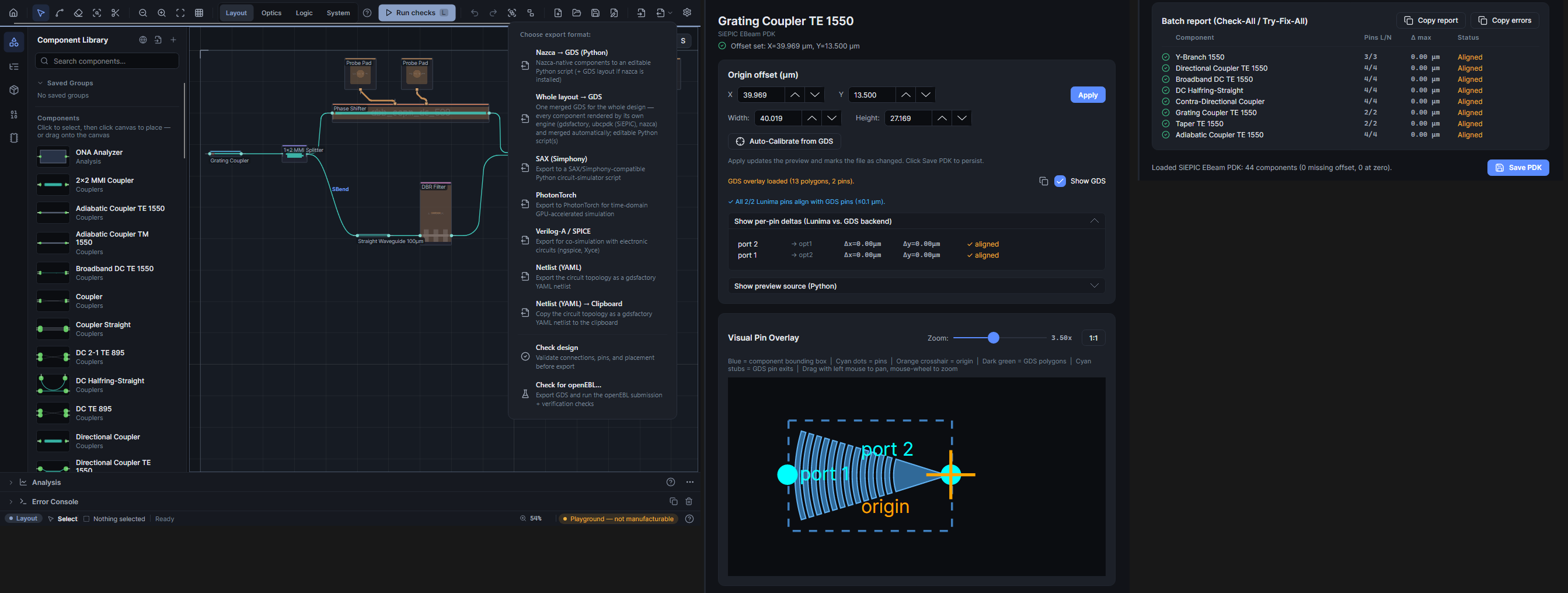Increase the X offset value
This screenshot has width=1568, height=593.
795,95
